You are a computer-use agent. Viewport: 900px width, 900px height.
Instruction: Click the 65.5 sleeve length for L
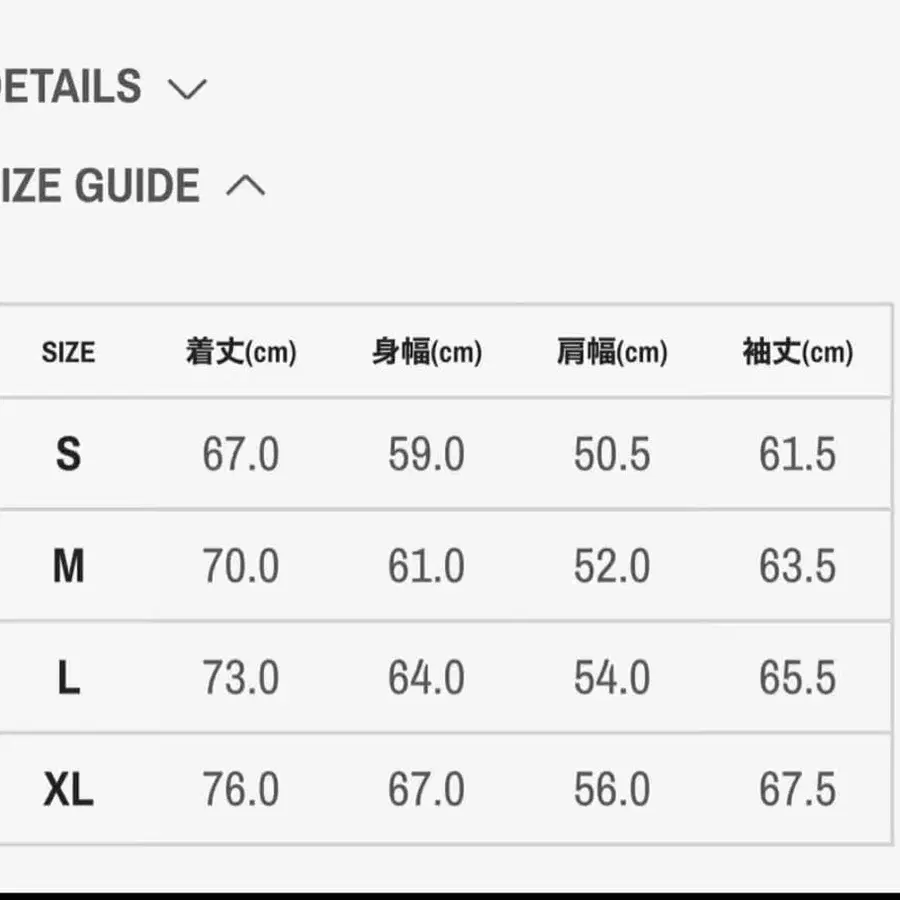797,679
